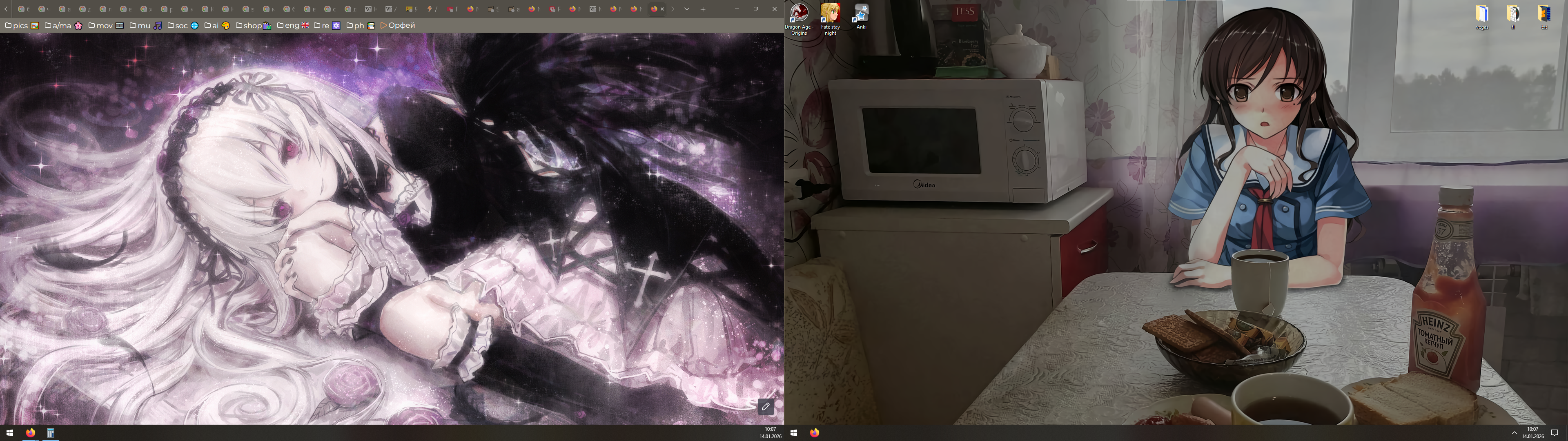Click the pencil edit icon on the new tab wallpaper
The height and width of the screenshot is (441, 1568).
pyautogui.click(x=766, y=406)
